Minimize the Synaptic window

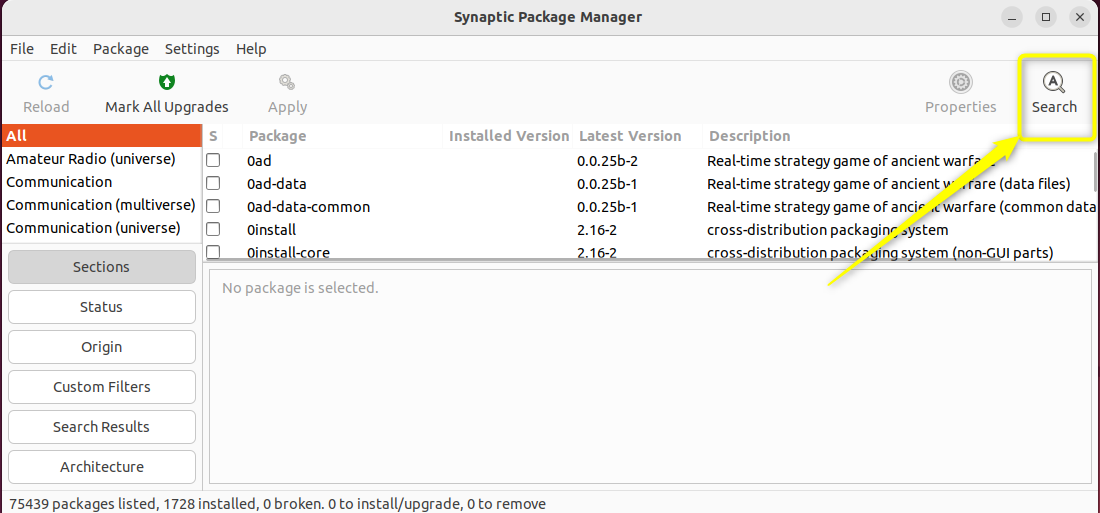(x=1012, y=18)
